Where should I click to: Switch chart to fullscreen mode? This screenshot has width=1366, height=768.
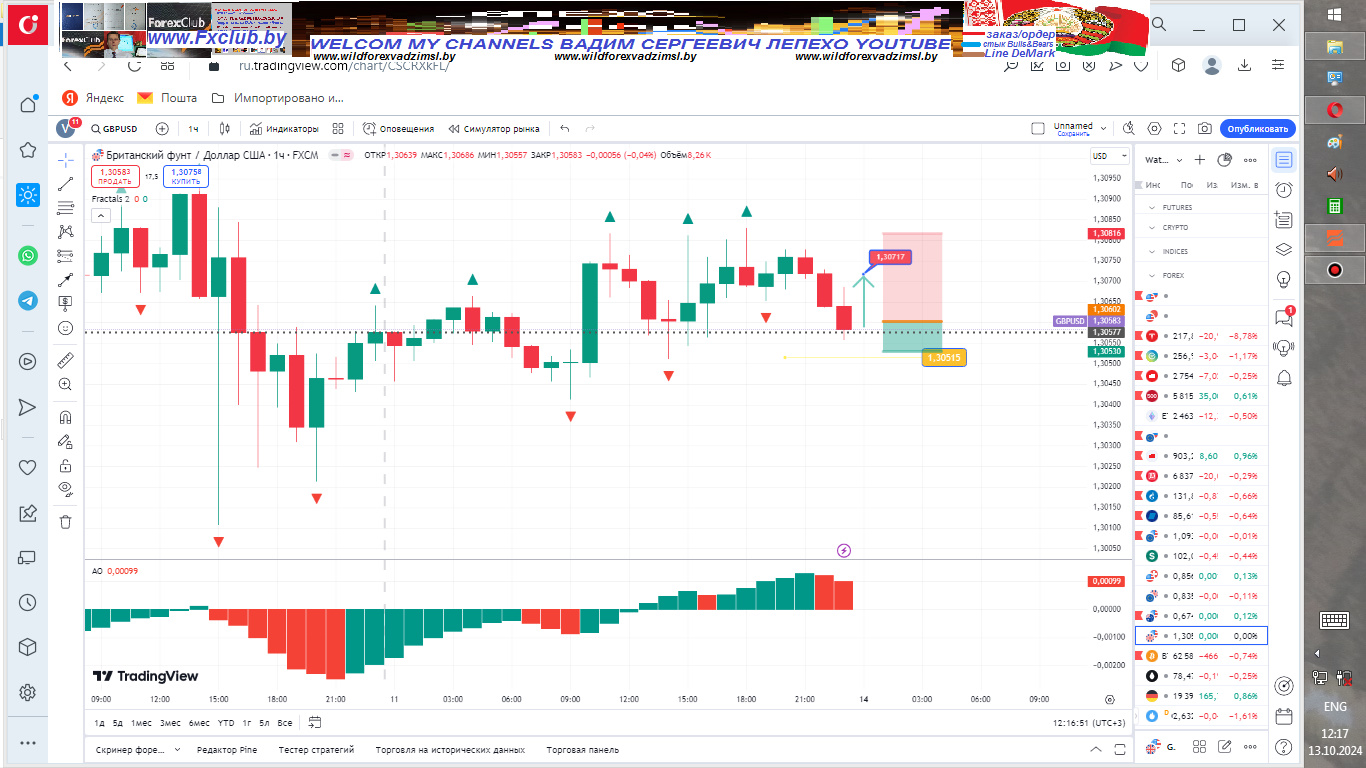[x=1180, y=129]
